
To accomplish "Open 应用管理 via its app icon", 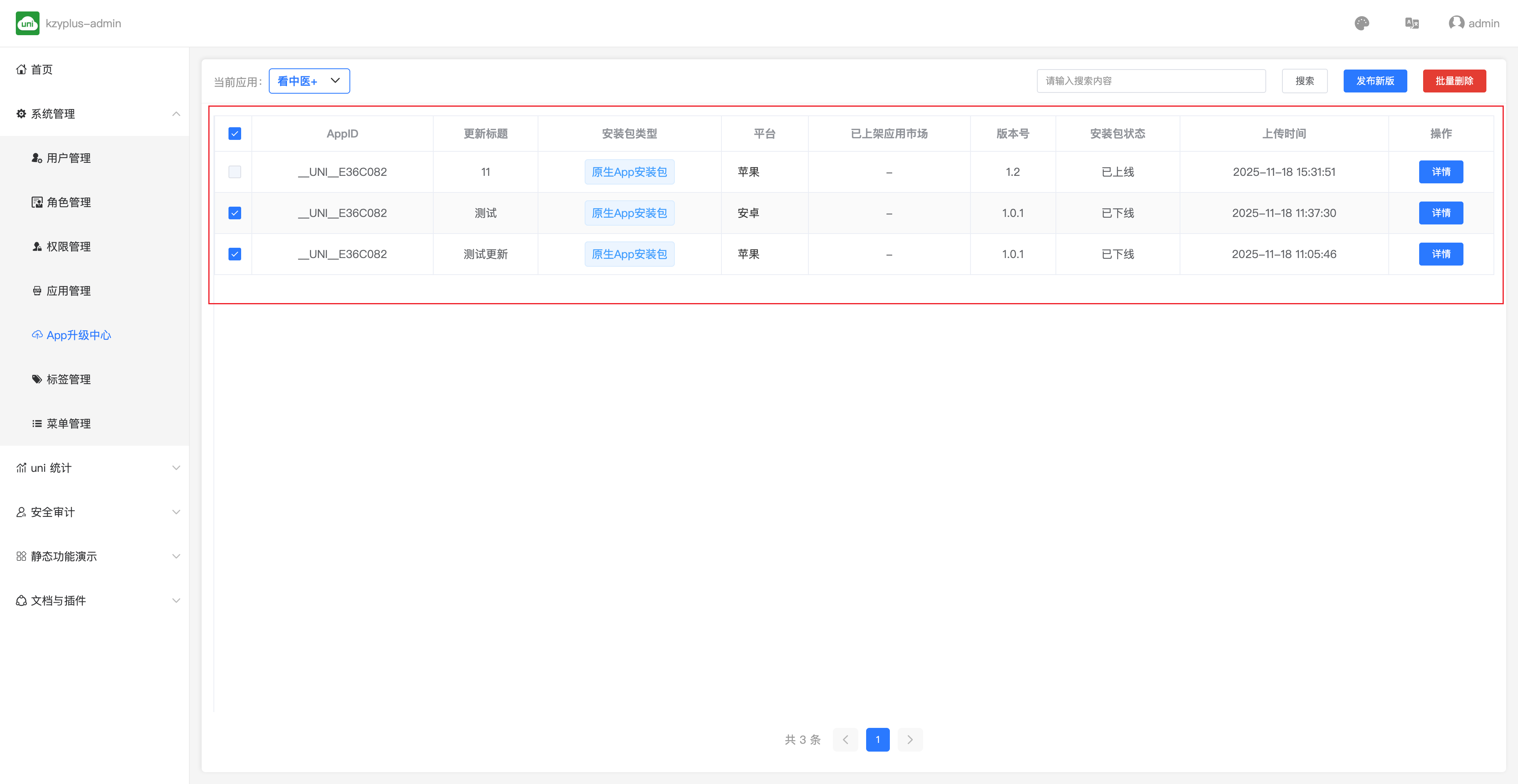I will [x=36, y=290].
